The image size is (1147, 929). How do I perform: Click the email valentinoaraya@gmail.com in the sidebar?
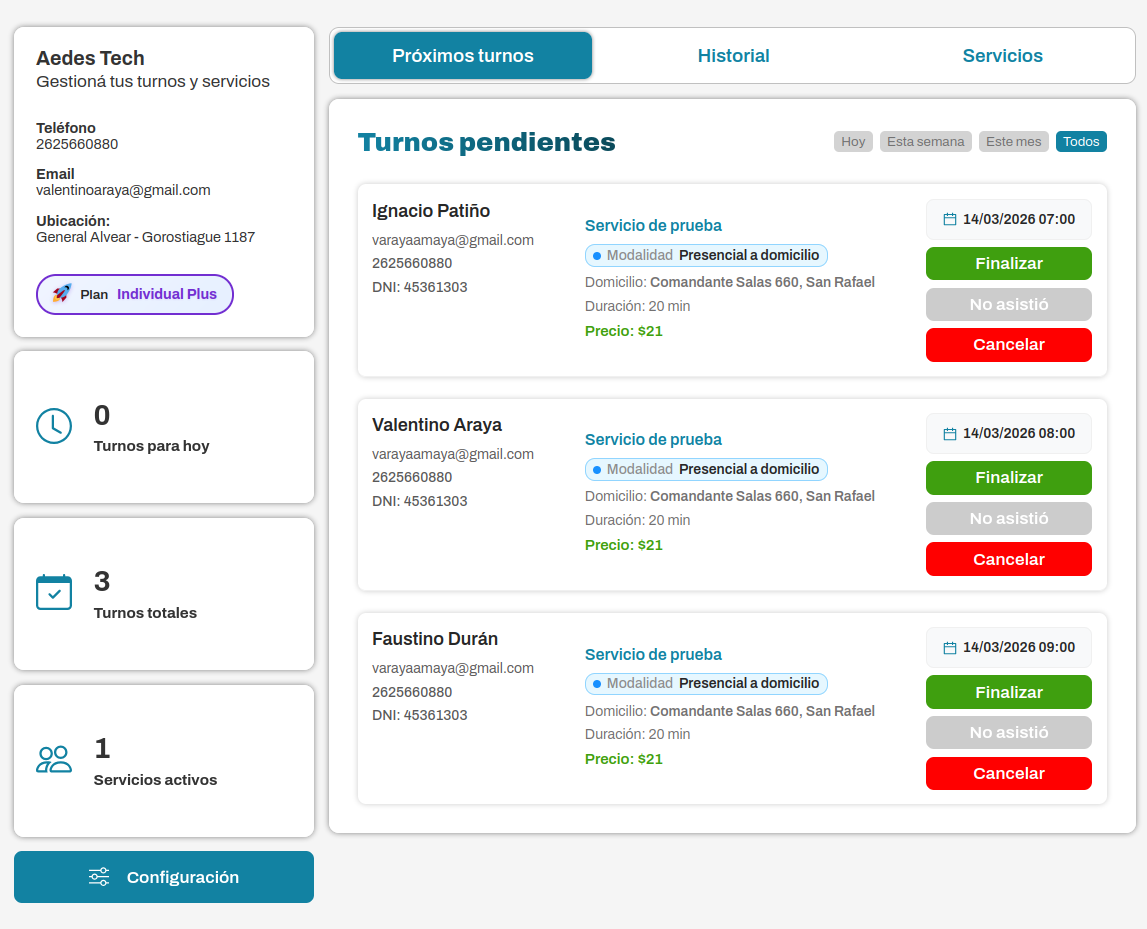[x=123, y=190]
